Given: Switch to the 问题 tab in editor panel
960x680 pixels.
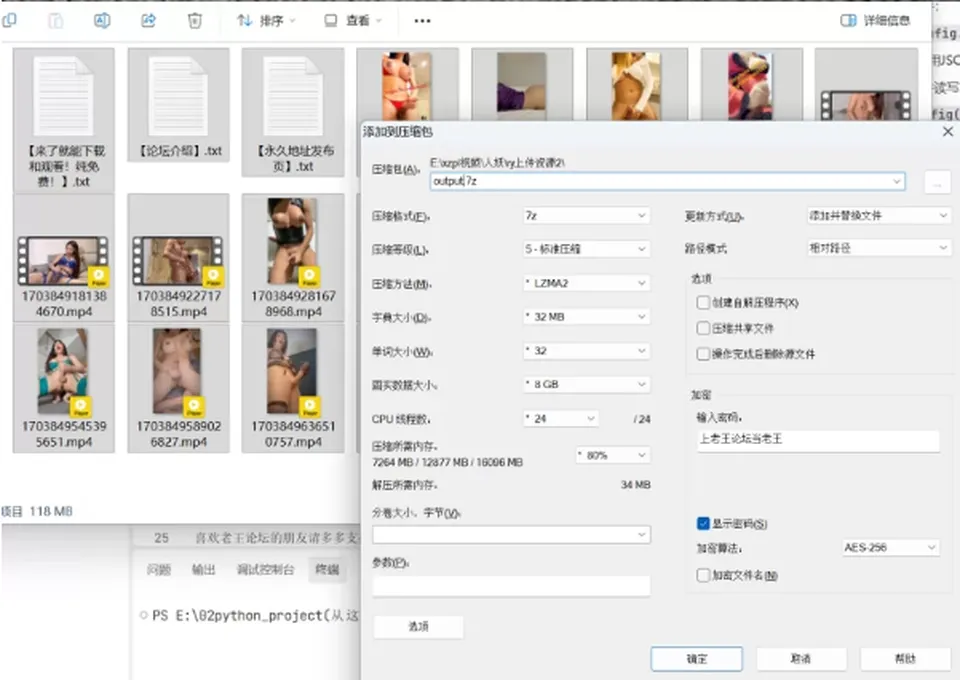Looking at the screenshot, I should [159, 570].
